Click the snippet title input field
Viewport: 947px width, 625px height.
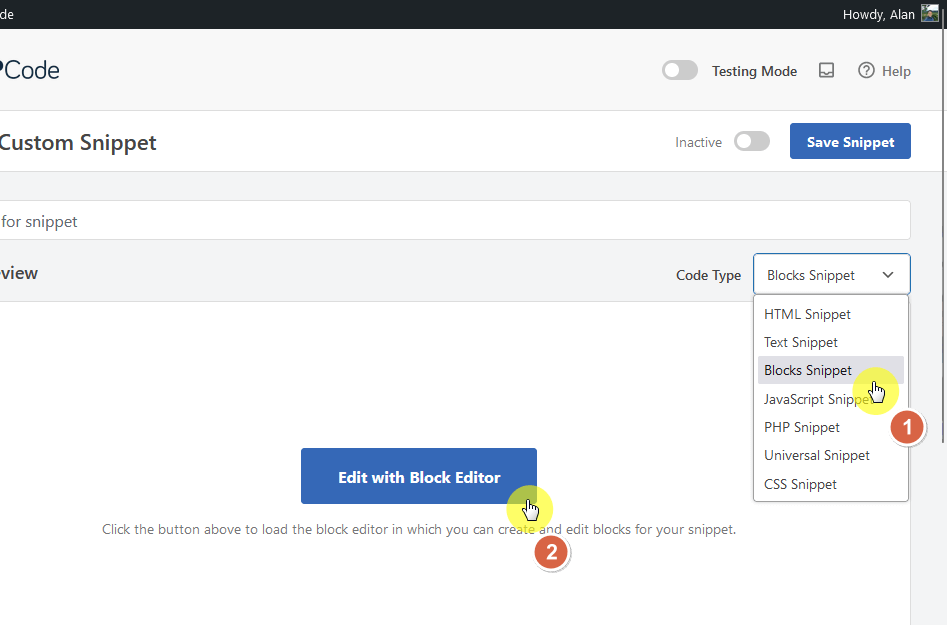tap(455, 220)
